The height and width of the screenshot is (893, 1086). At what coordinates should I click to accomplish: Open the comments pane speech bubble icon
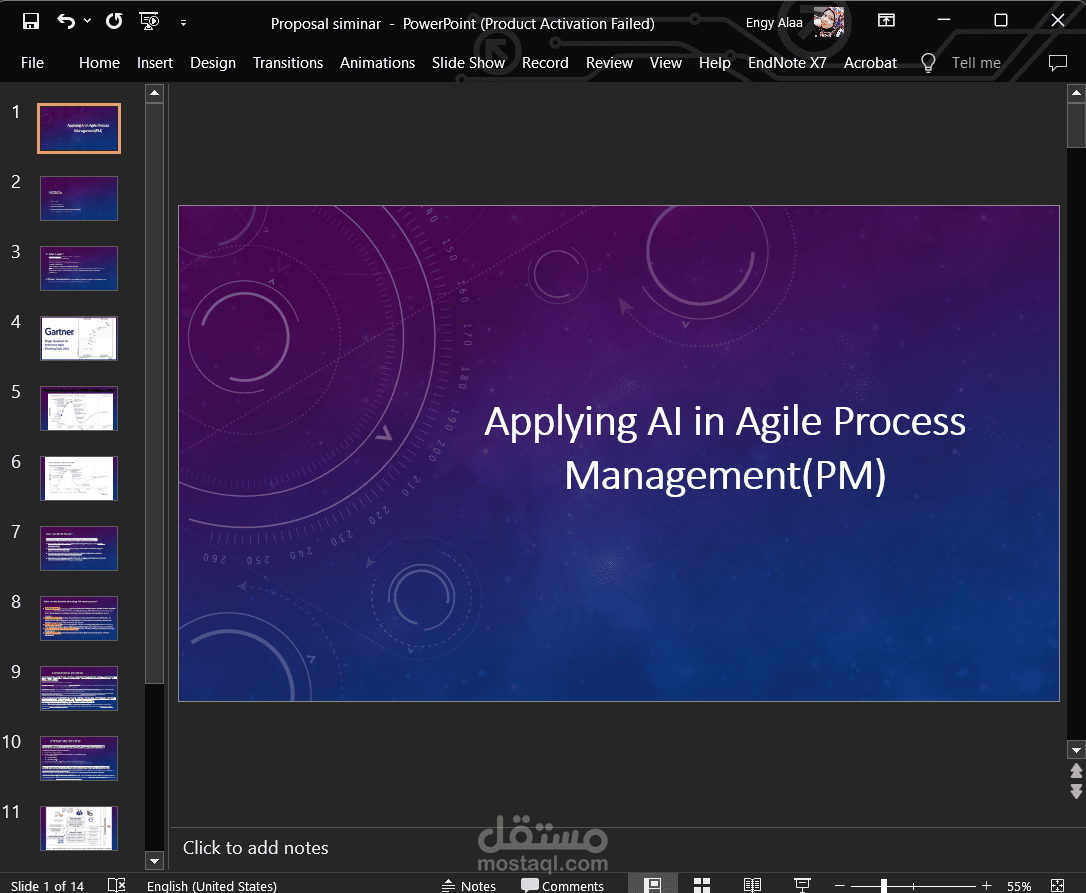(x=1058, y=63)
